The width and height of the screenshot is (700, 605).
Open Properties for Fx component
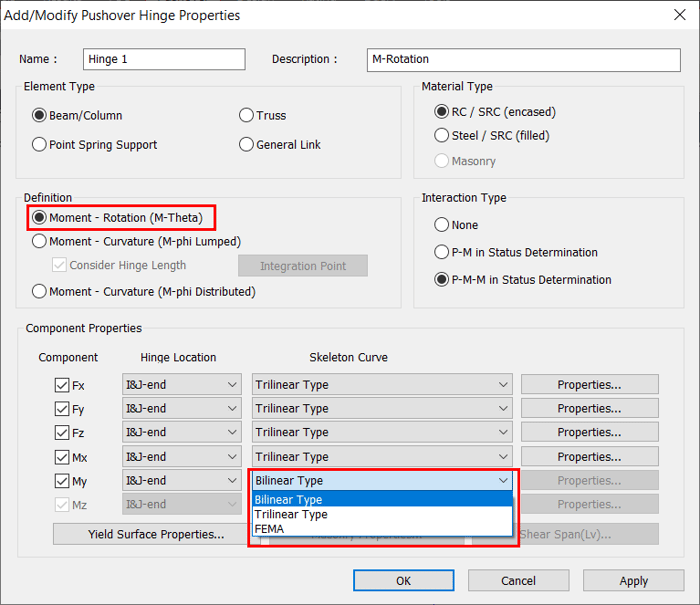[589, 384]
